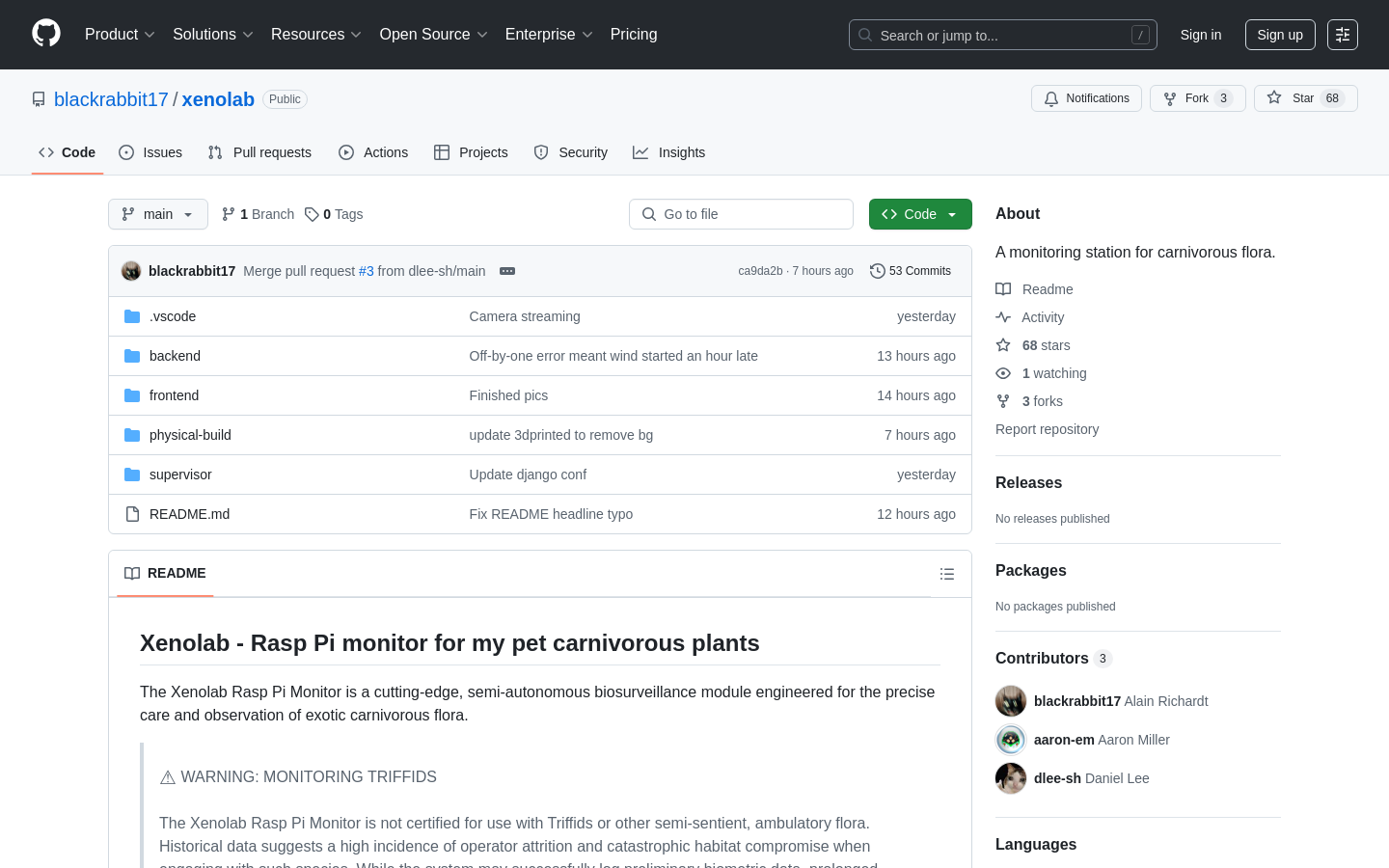
Task: Open the GitHub homepage logo
Action: (46, 34)
